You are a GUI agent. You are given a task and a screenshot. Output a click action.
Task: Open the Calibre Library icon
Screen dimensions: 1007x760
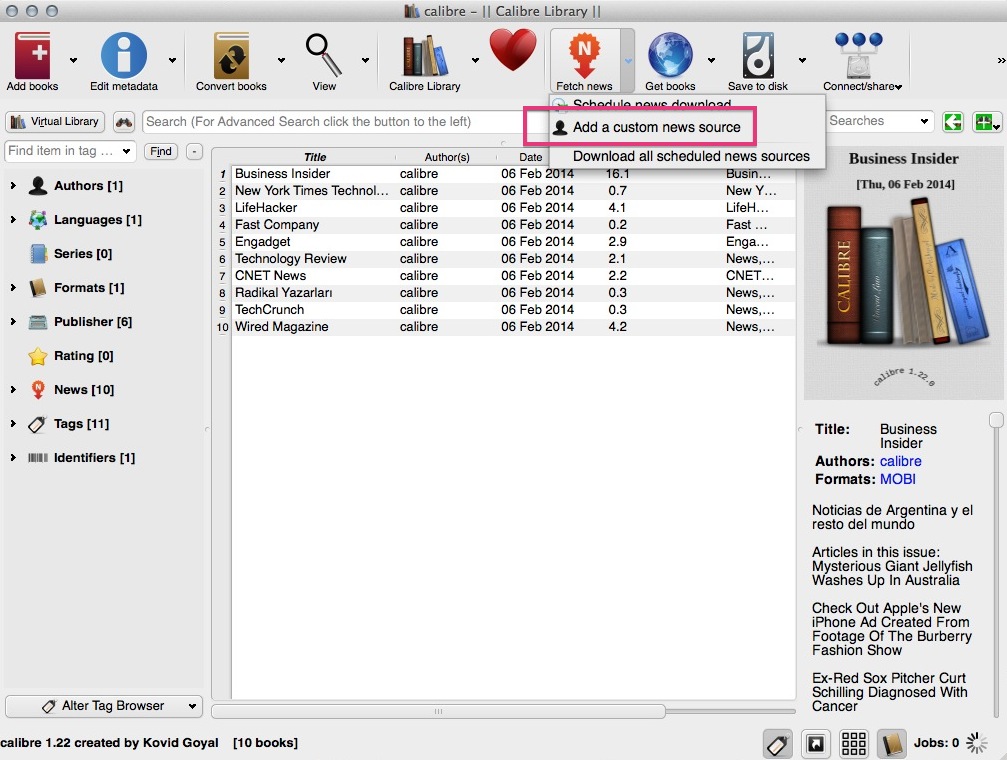[x=425, y=56]
